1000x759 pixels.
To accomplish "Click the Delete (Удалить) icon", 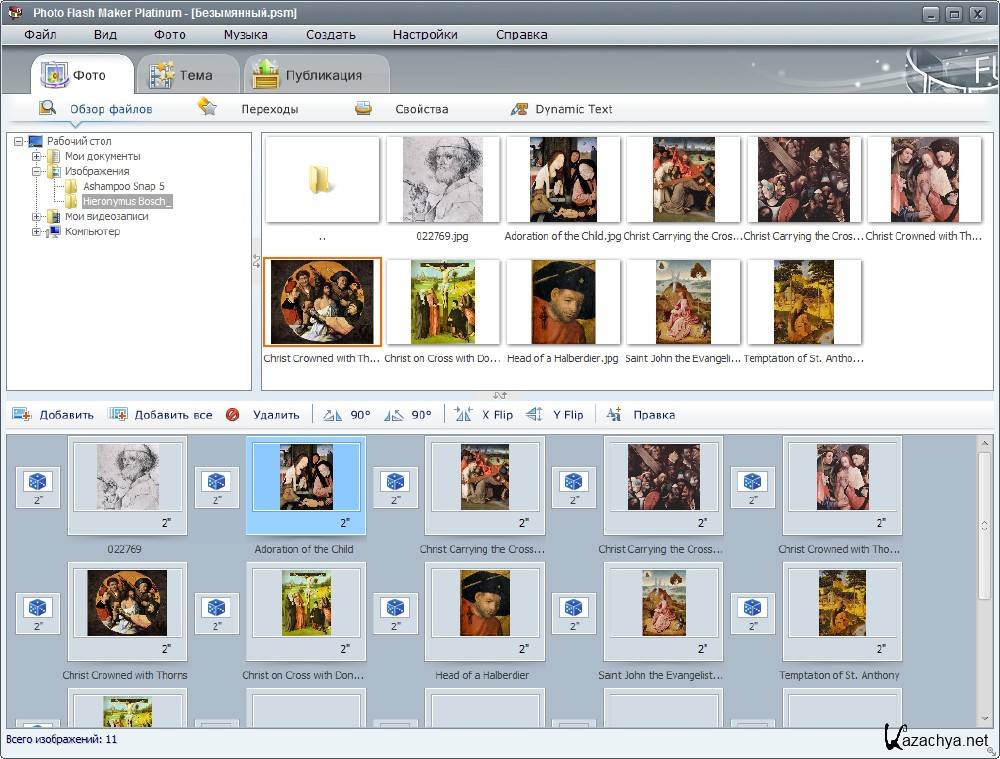I will tap(233, 414).
